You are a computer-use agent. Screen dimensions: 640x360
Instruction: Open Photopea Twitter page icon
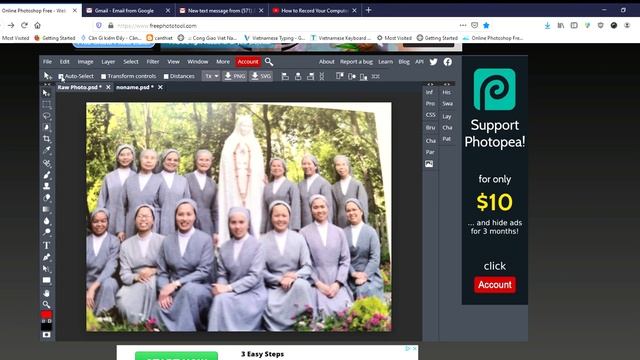coord(433,62)
